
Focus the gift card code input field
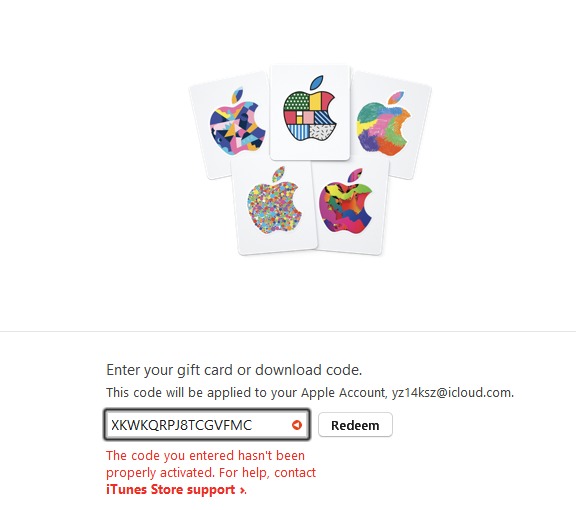pyautogui.click(x=207, y=425)
